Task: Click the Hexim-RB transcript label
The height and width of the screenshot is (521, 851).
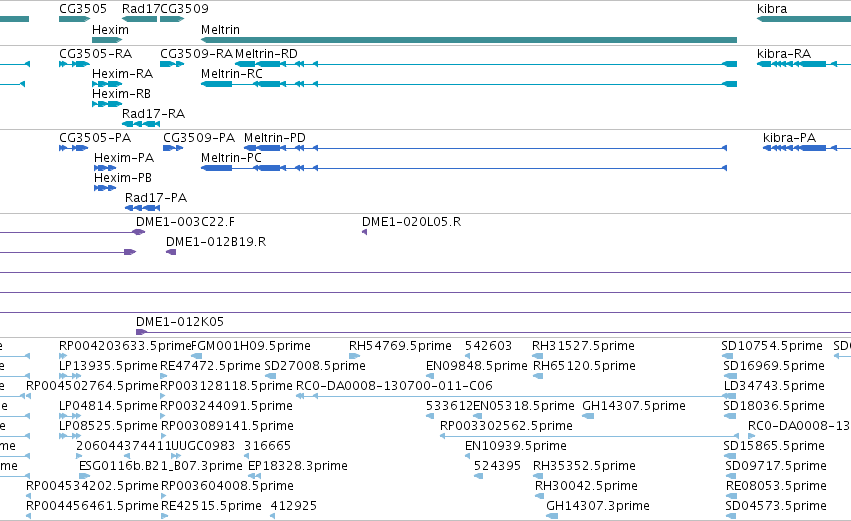Action: (x=121, y=94)
